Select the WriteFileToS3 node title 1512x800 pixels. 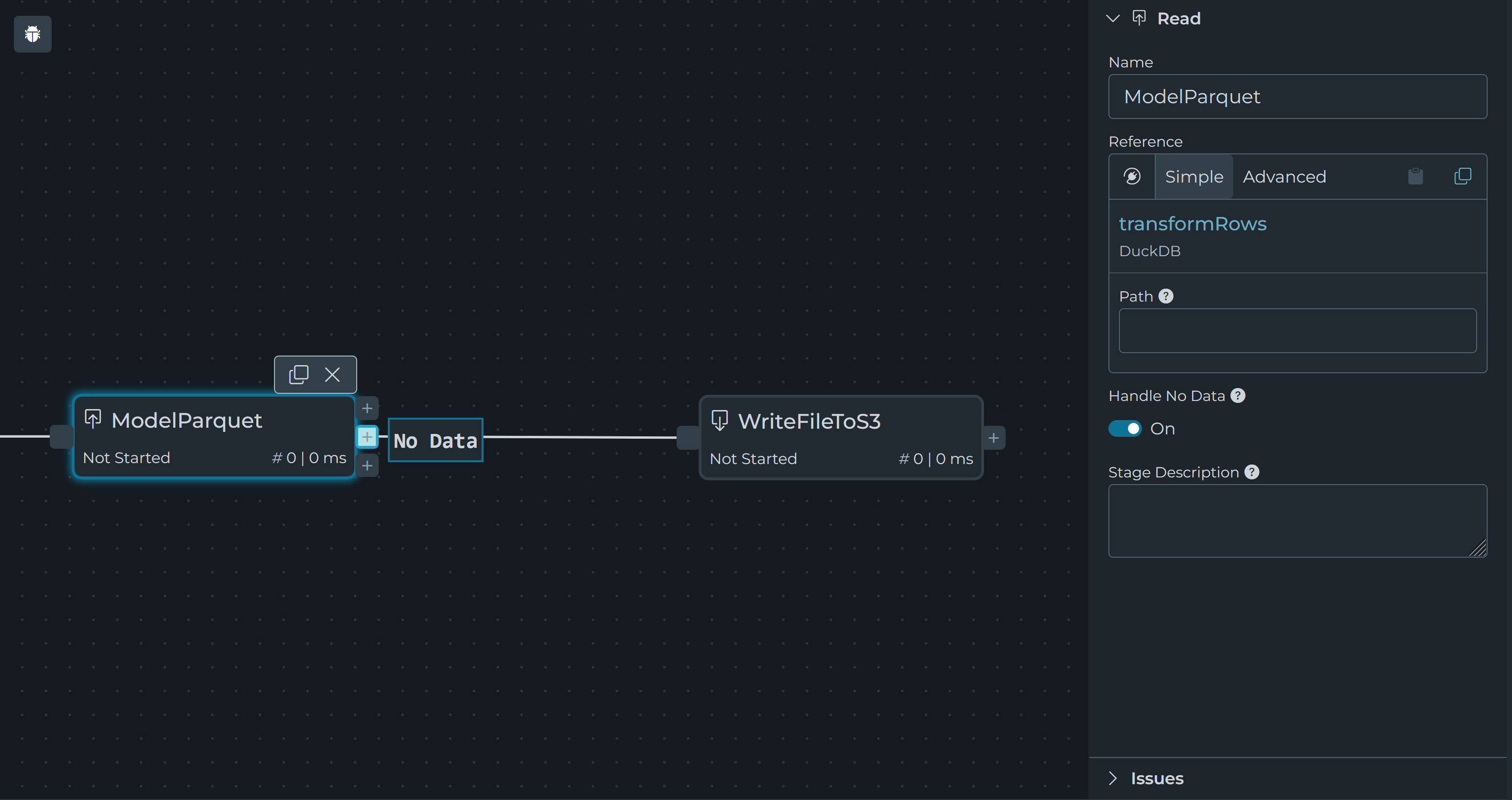coord(810,421)
